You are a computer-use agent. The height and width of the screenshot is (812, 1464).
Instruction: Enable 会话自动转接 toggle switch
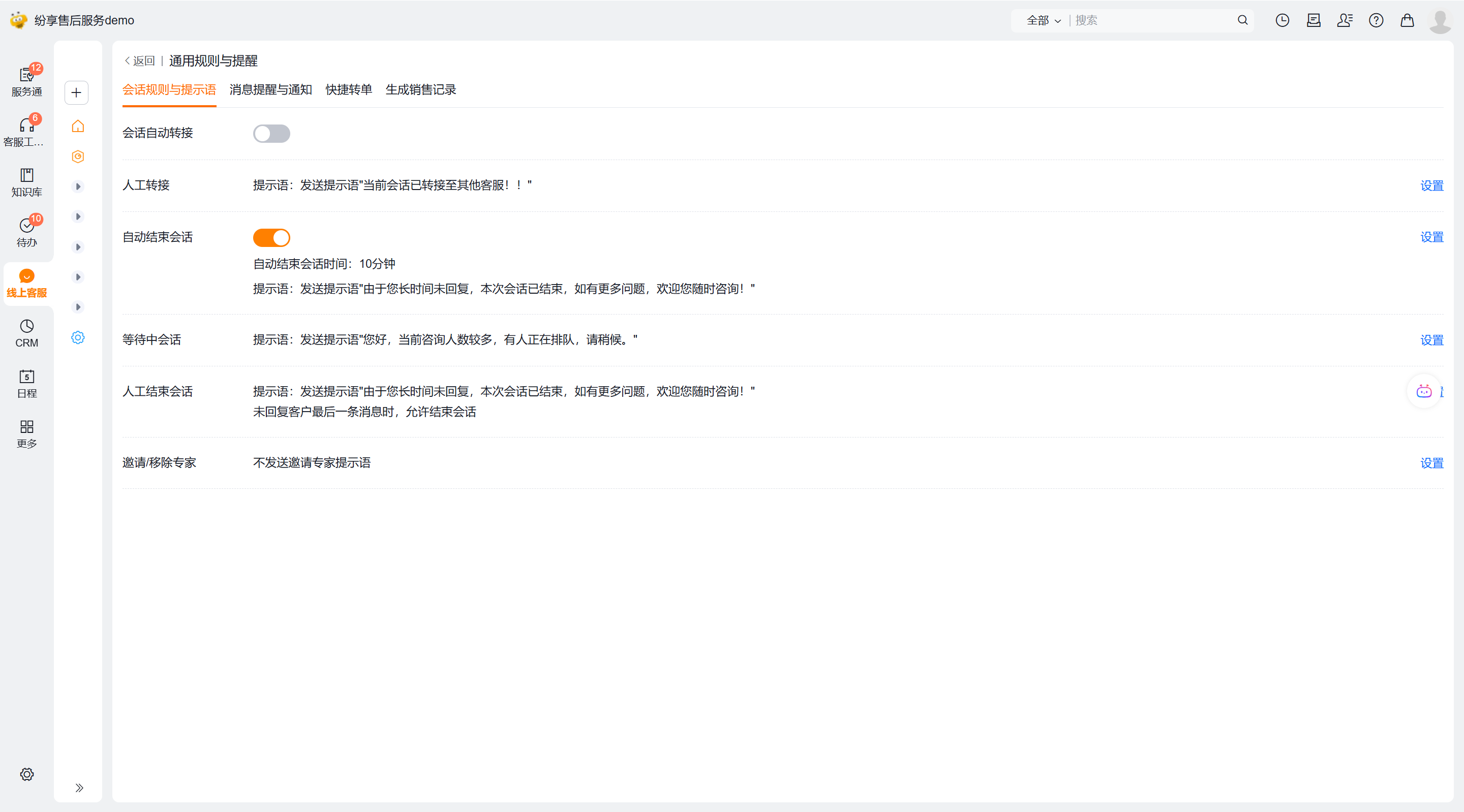pyautogui.click(x=271, y=134)
